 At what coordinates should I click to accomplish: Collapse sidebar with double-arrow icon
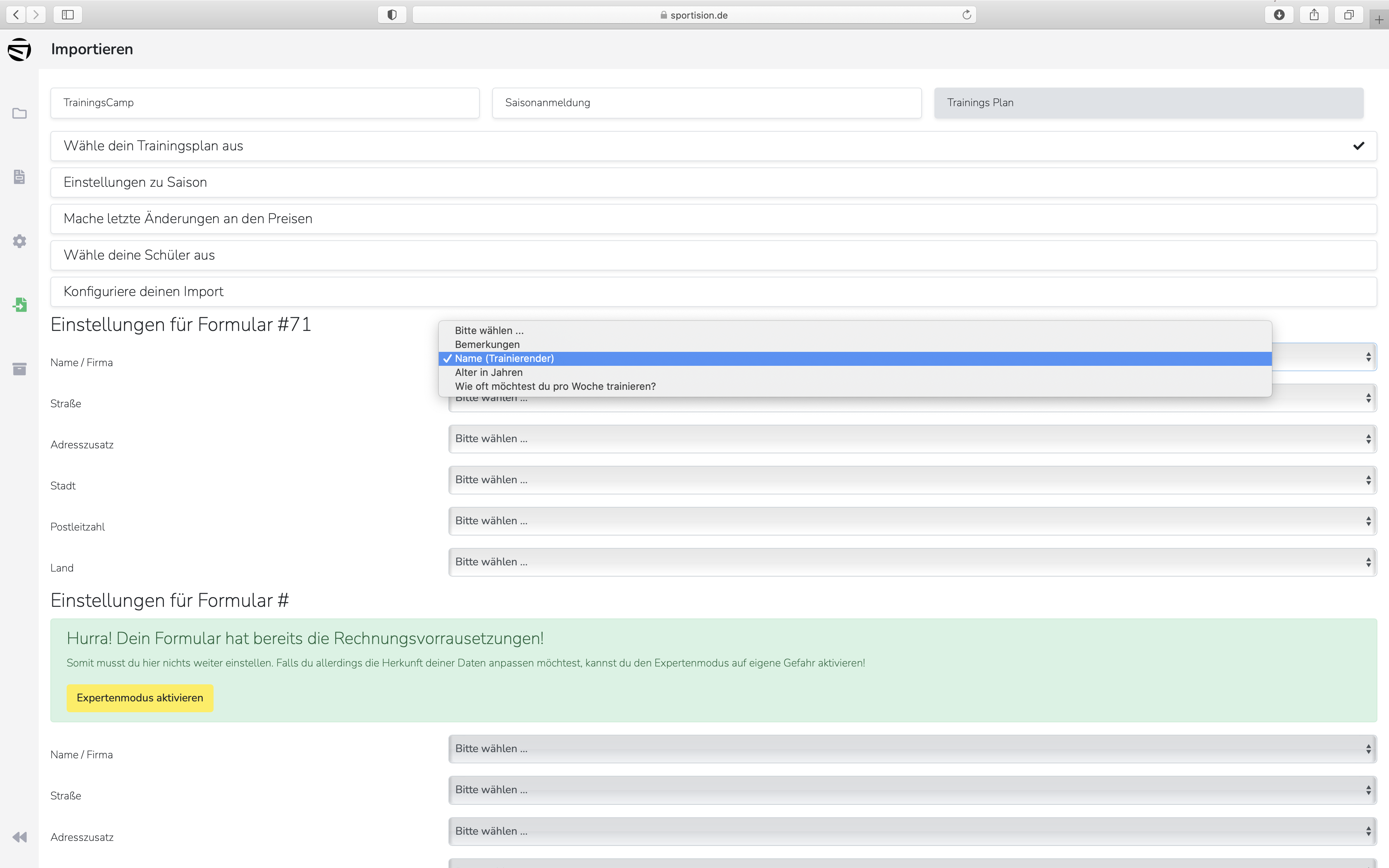tap(19, 837)
